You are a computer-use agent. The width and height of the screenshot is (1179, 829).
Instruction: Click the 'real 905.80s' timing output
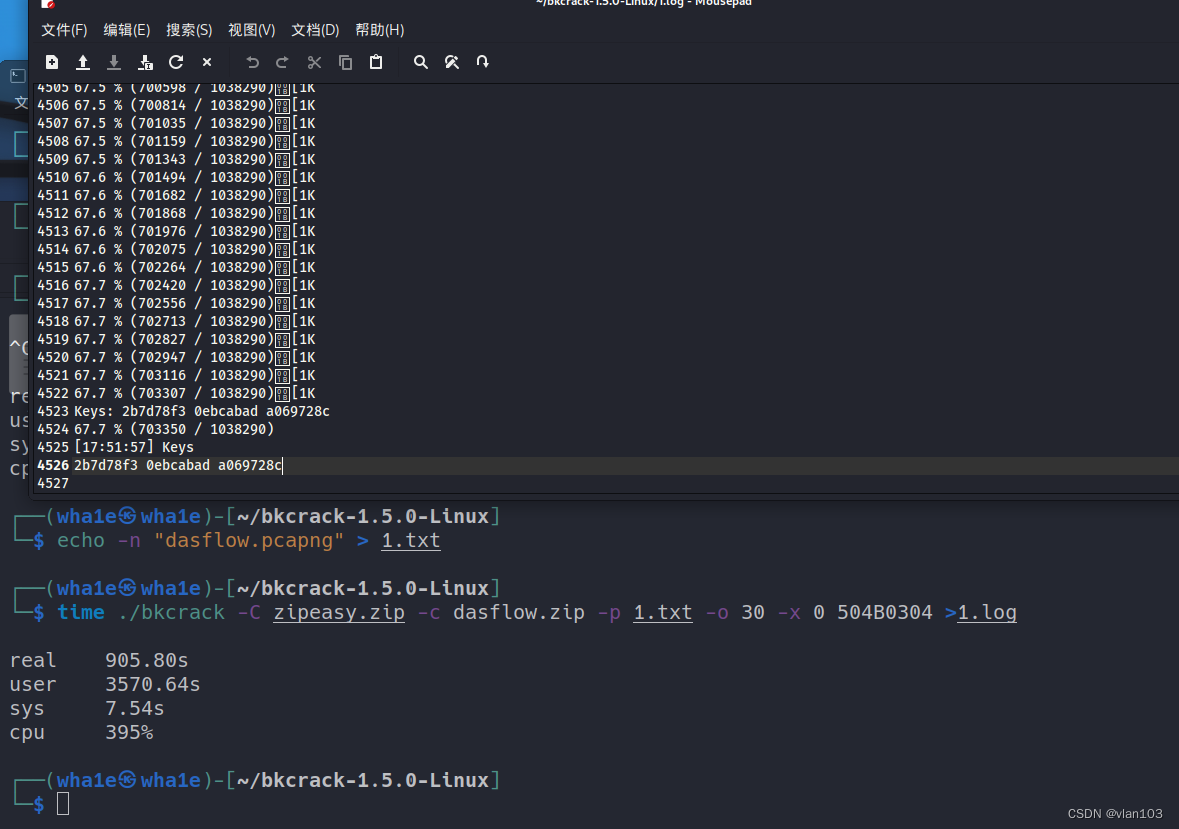click(x=99, y=660)
